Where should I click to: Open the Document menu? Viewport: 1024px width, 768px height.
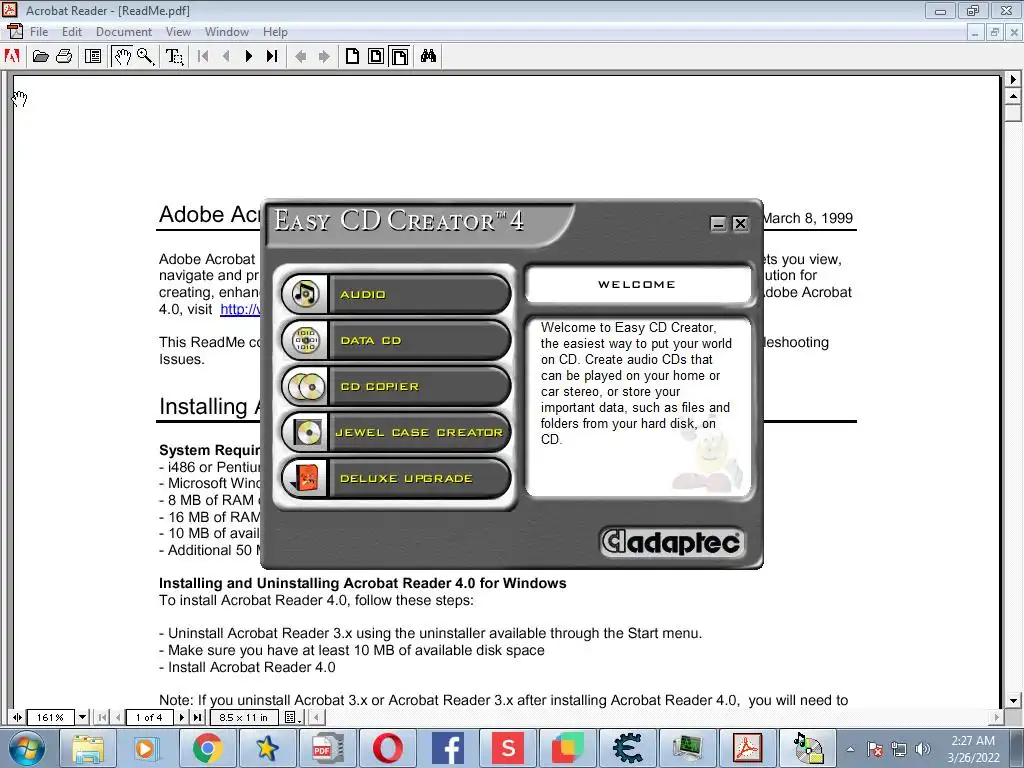123,31
